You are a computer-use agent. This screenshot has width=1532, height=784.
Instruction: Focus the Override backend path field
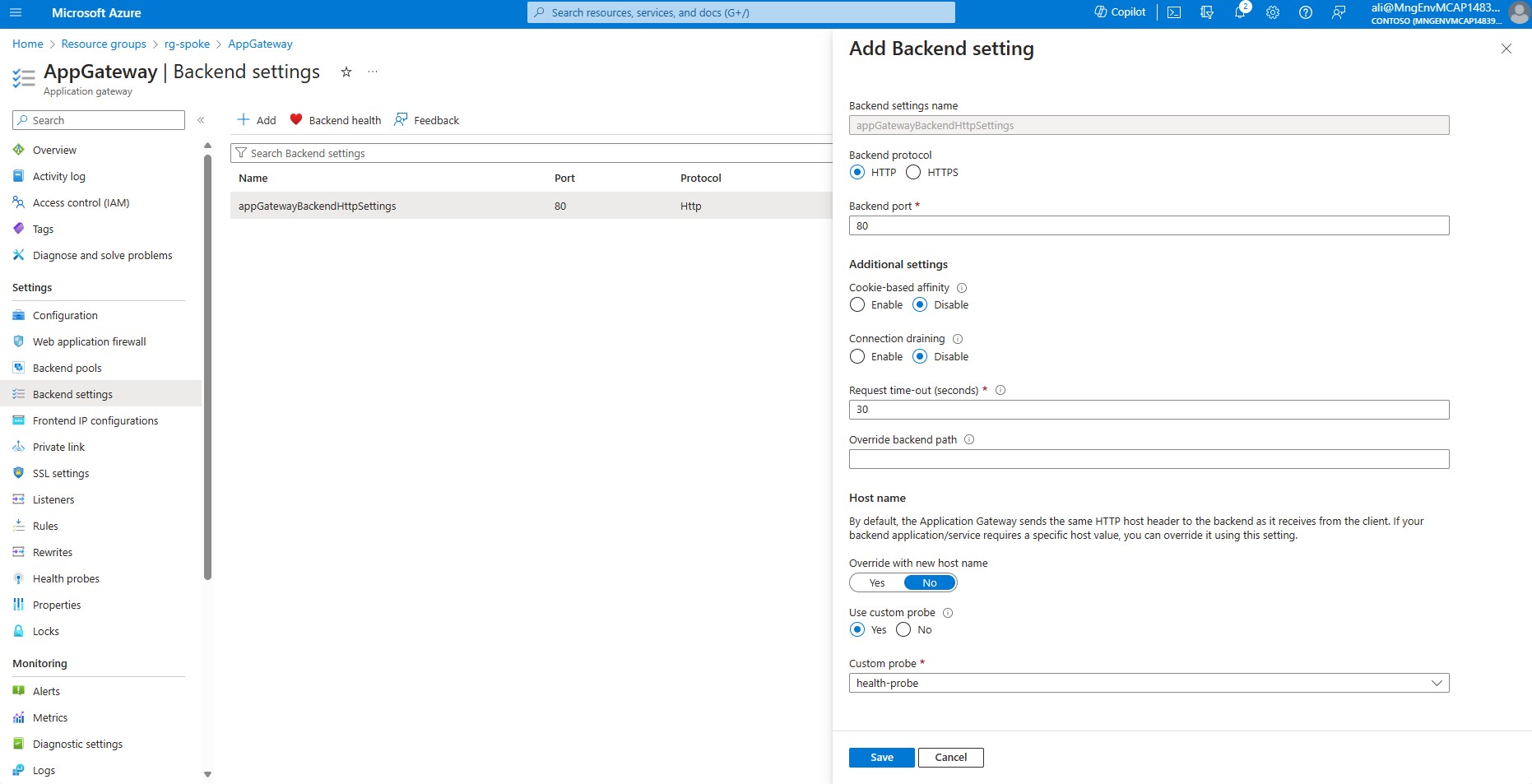1149,459
